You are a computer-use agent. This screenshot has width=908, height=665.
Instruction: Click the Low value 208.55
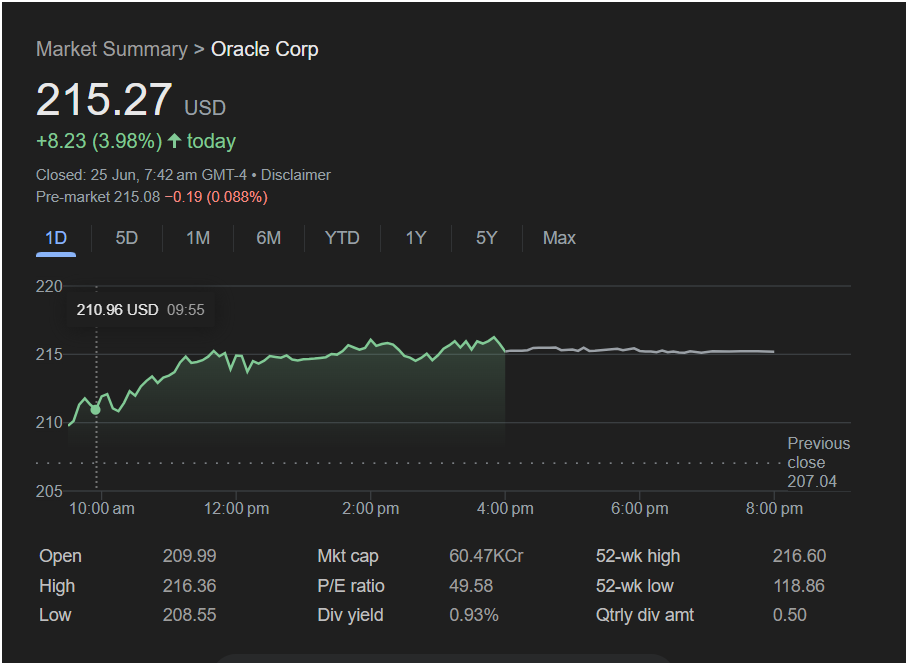(x=189, y=615)
